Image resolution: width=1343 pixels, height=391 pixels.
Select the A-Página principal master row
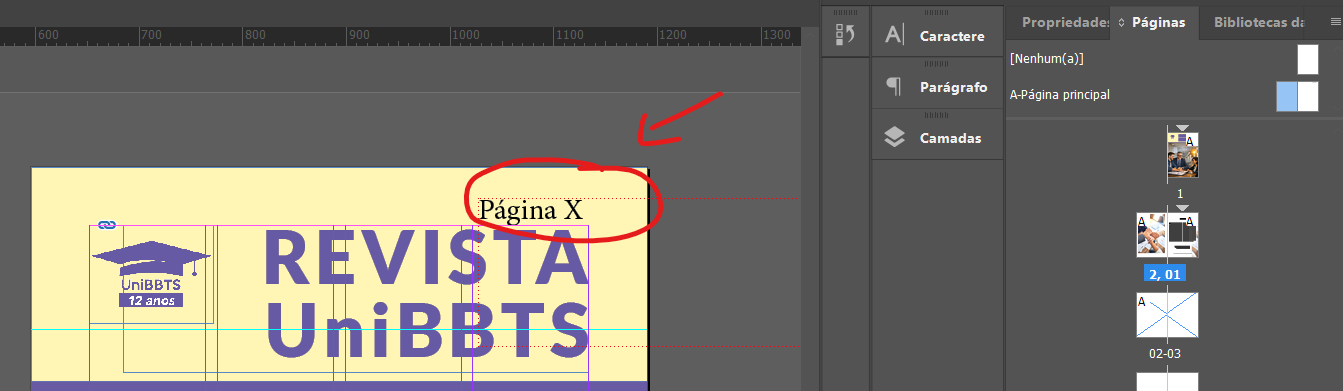coord(1173,95)
